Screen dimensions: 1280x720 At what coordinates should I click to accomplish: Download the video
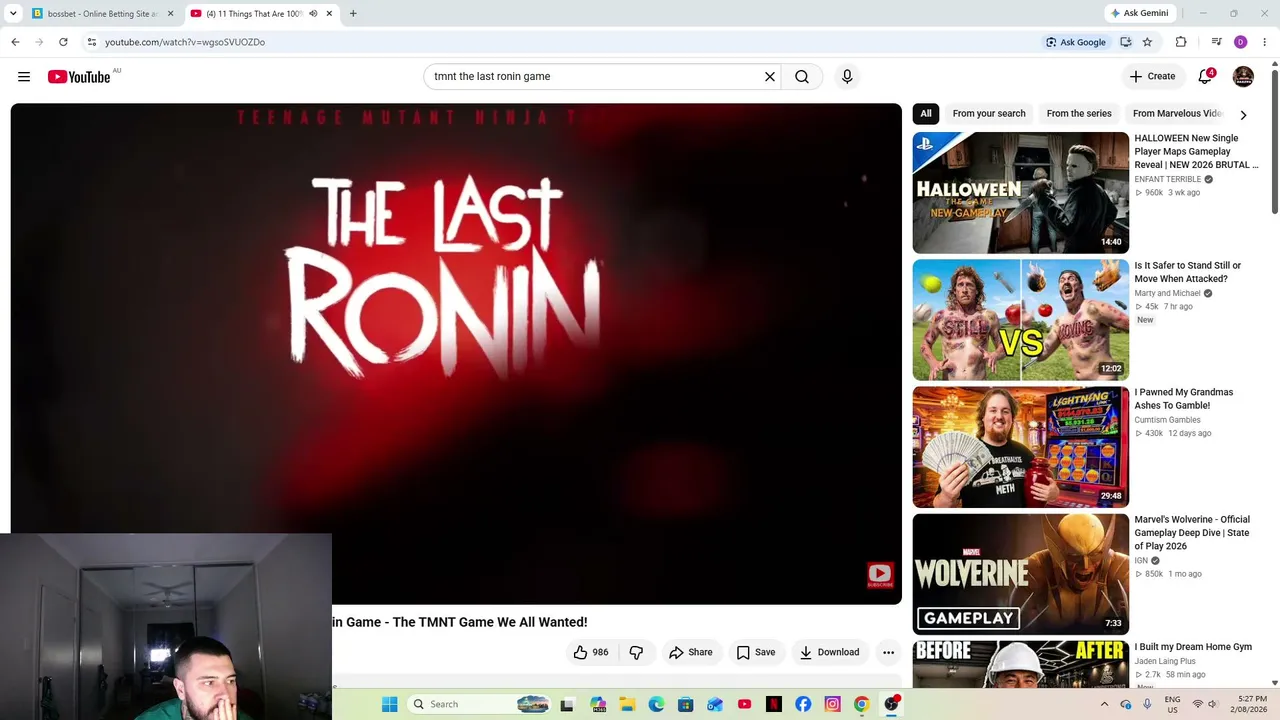(x=829, y=652)
